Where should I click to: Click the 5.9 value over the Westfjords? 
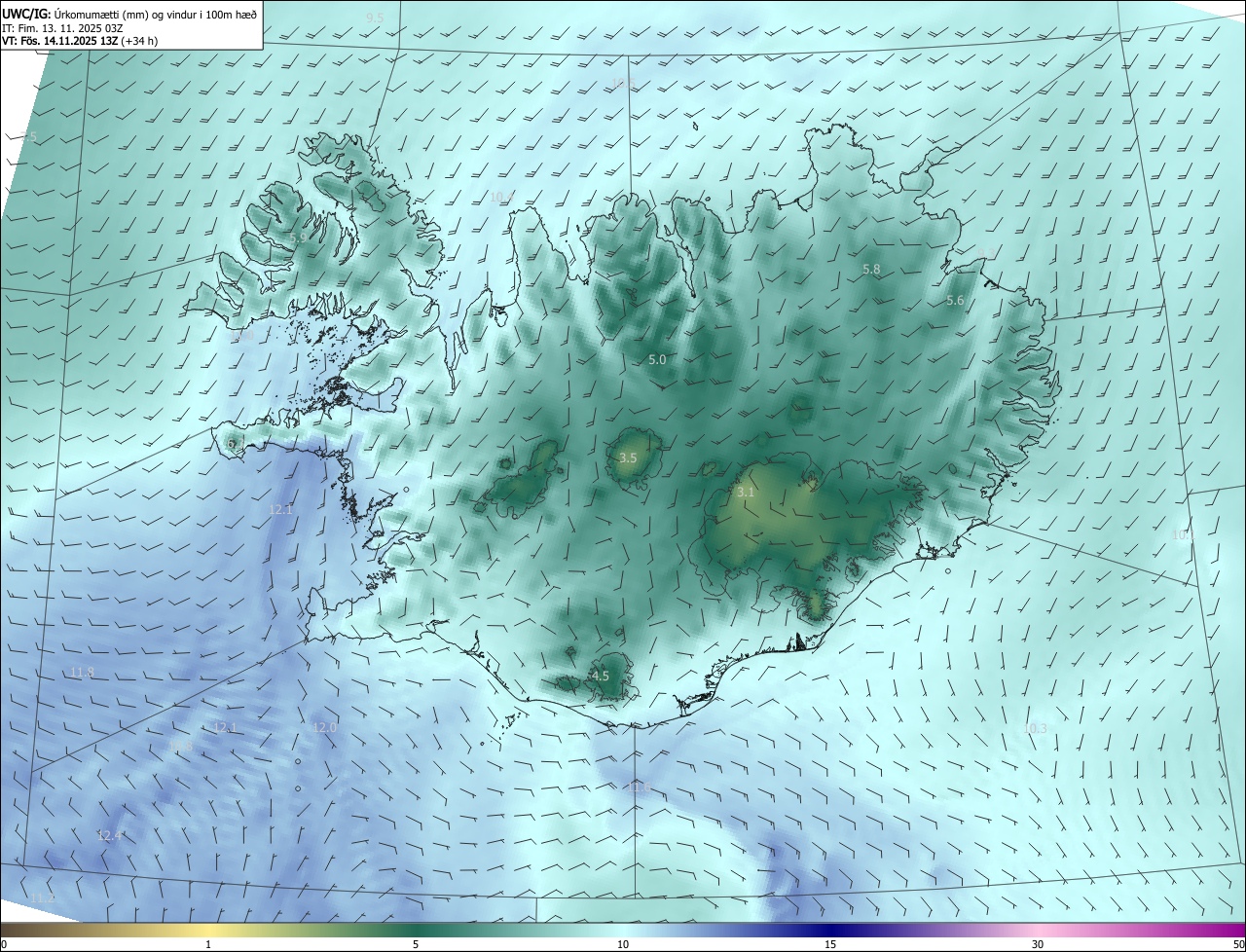(x=298, y=238)
